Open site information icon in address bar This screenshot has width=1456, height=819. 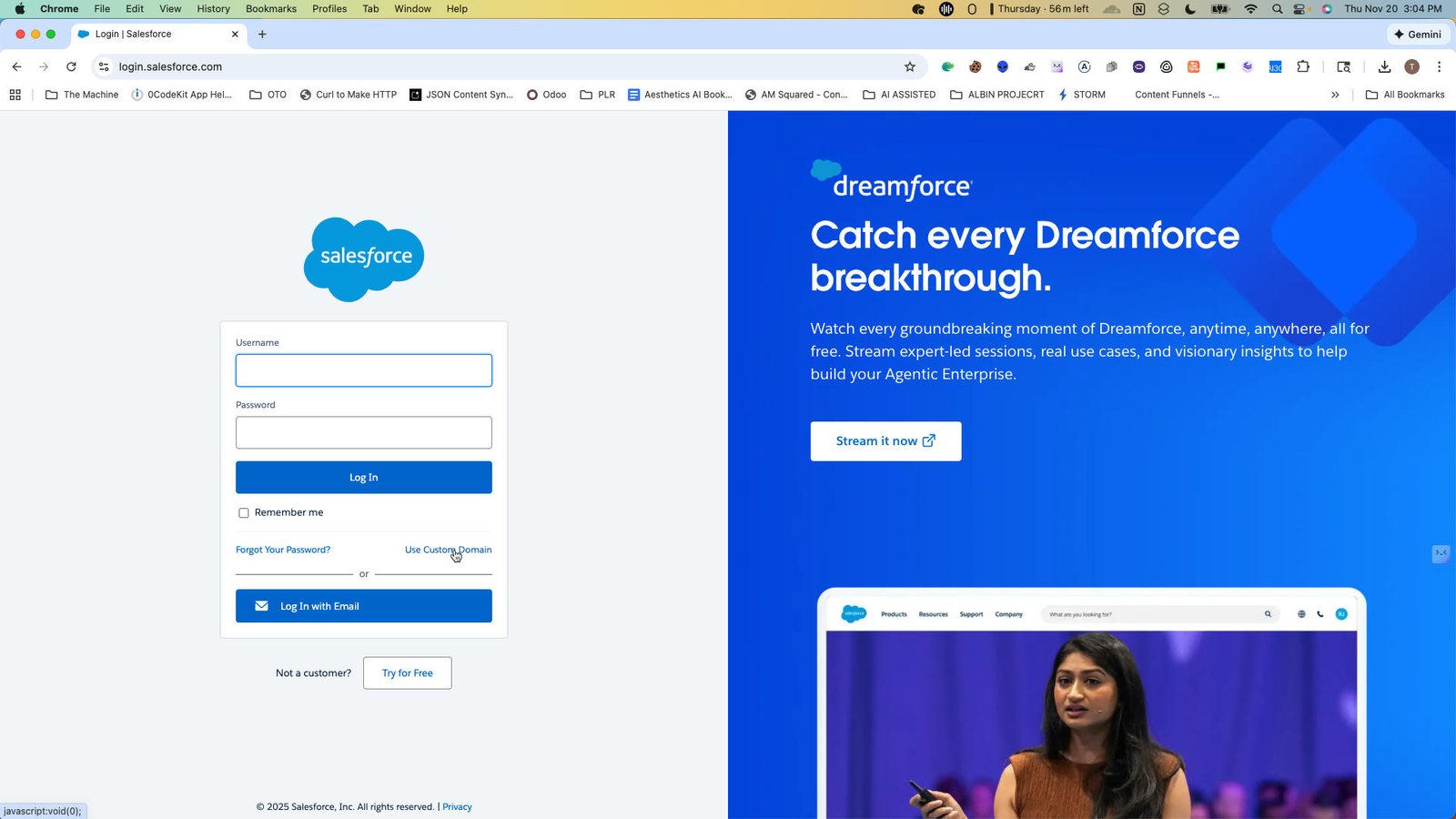pyautogui.click(x=104, y=66)
